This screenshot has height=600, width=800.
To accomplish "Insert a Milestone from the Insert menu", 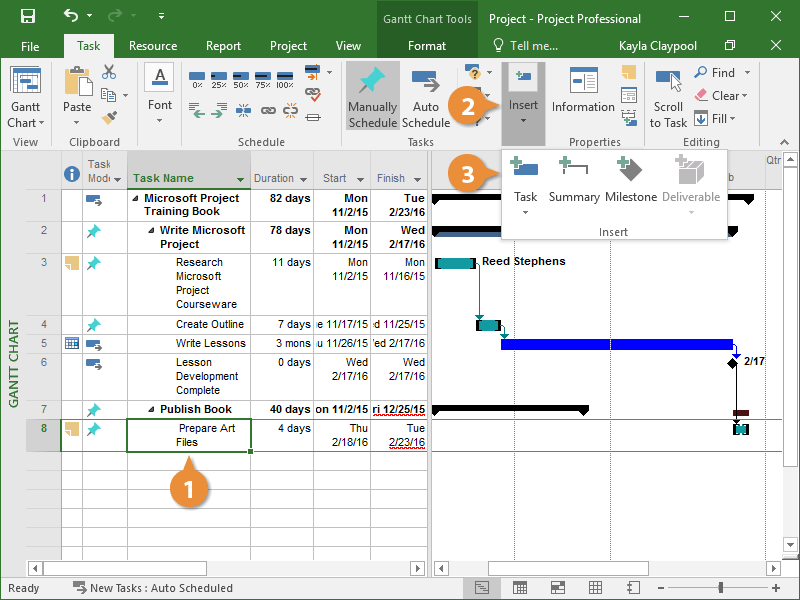I will tap(630, 180).
